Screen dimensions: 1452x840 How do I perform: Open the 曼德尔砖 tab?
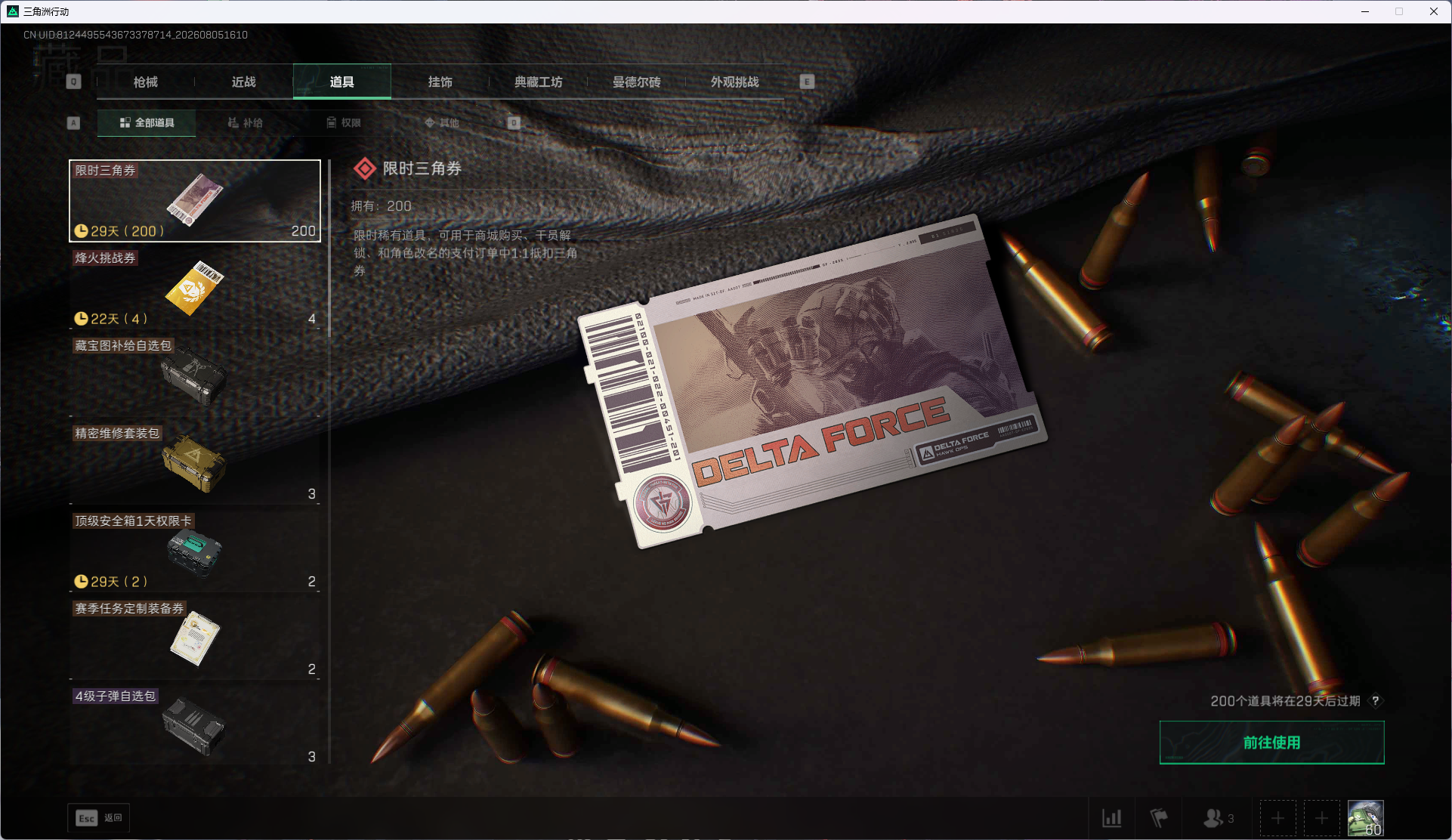pos(637,82)
